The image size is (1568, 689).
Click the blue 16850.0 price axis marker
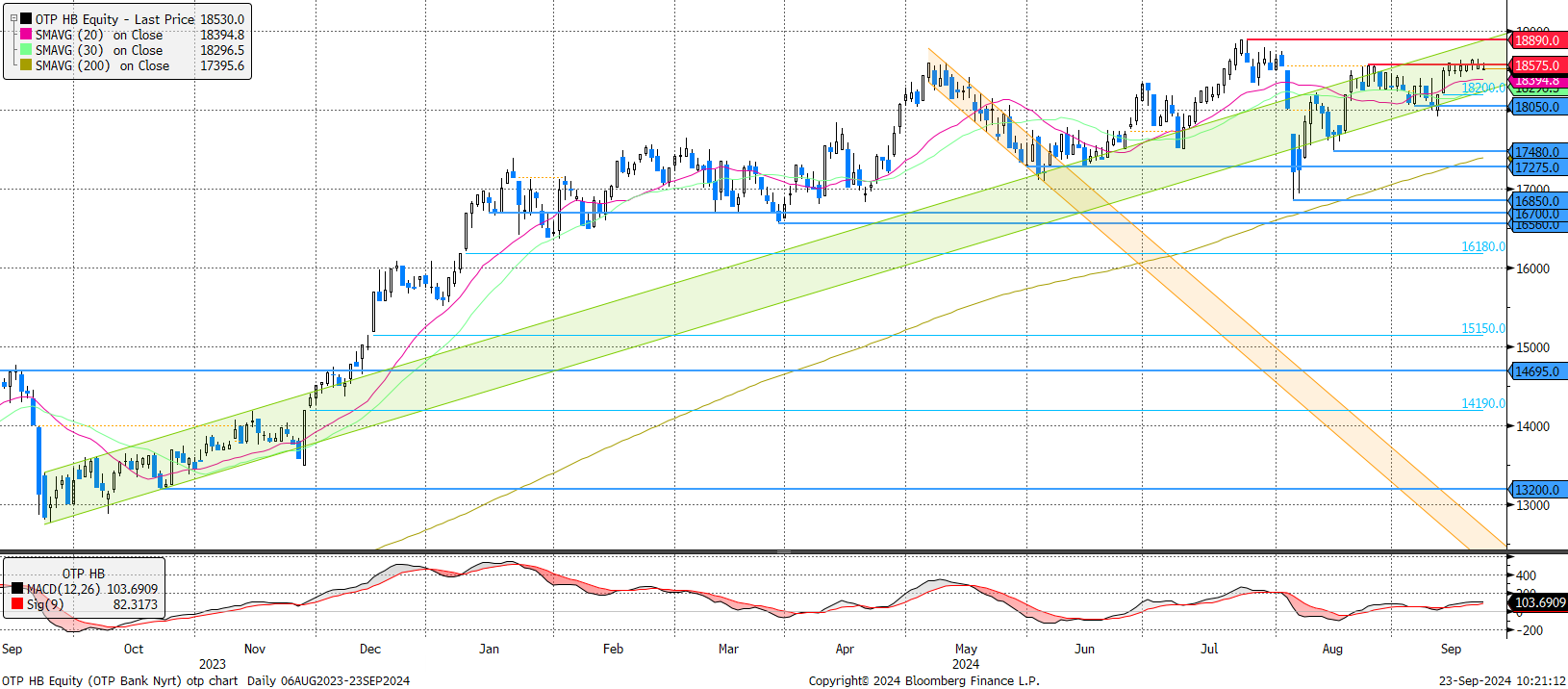[1537, 201]
